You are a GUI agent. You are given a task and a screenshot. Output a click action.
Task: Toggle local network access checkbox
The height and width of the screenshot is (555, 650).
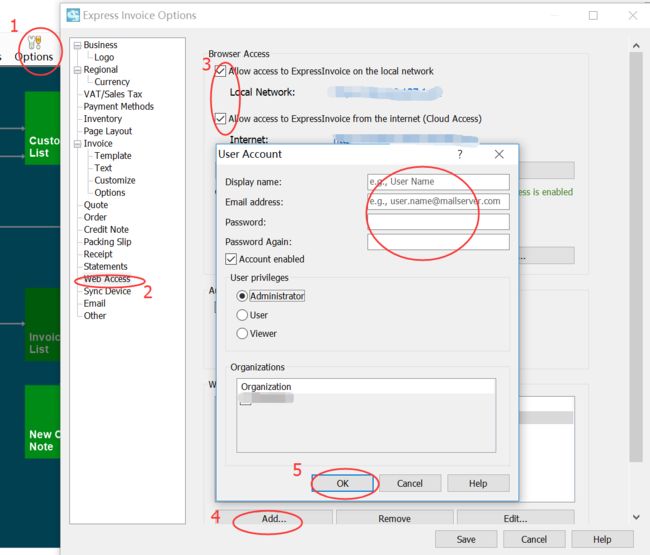(x=221, y=71)
